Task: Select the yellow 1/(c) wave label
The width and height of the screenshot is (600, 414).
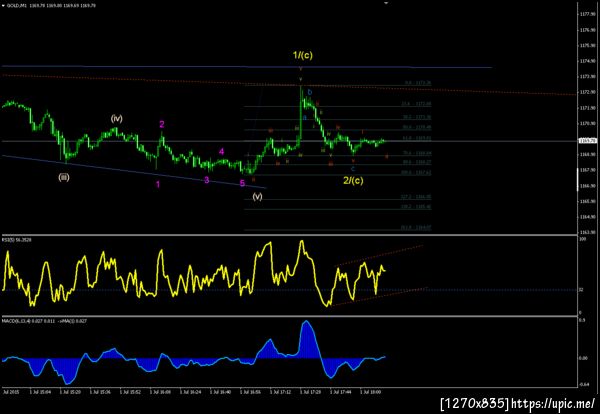Action: coord(303,55)
